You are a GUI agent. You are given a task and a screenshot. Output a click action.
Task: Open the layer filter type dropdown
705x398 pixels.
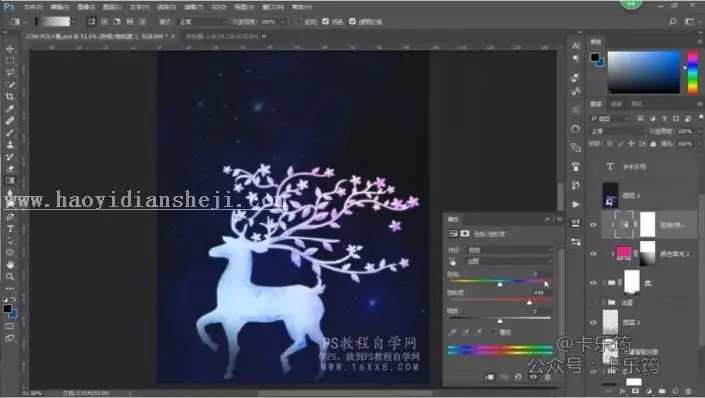click(x=609, y=118)
